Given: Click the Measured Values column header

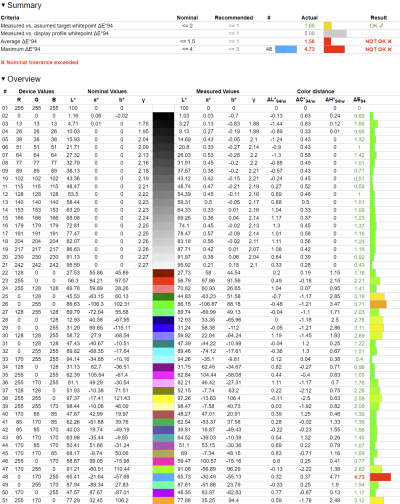Looking at the screenshot, I should pyautogui.click(x=218, y=91).
